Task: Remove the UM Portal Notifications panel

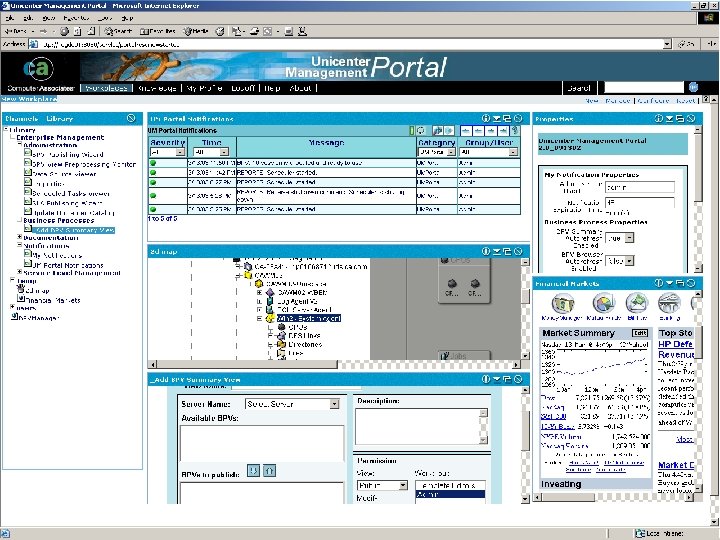Action: point(518,118)
